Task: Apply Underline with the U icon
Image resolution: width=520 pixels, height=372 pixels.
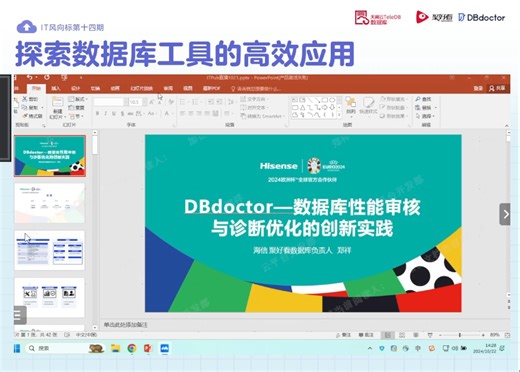Action: (114, 114)
